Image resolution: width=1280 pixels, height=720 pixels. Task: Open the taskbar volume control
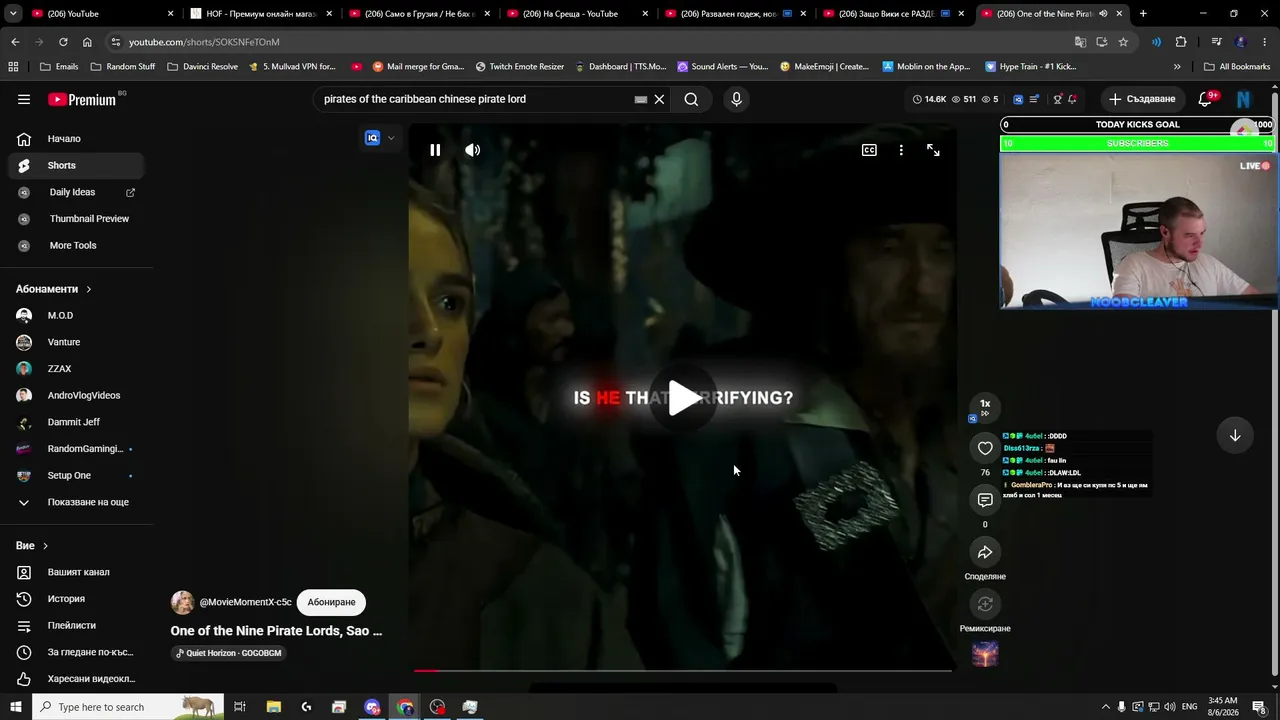[1172, 707]
